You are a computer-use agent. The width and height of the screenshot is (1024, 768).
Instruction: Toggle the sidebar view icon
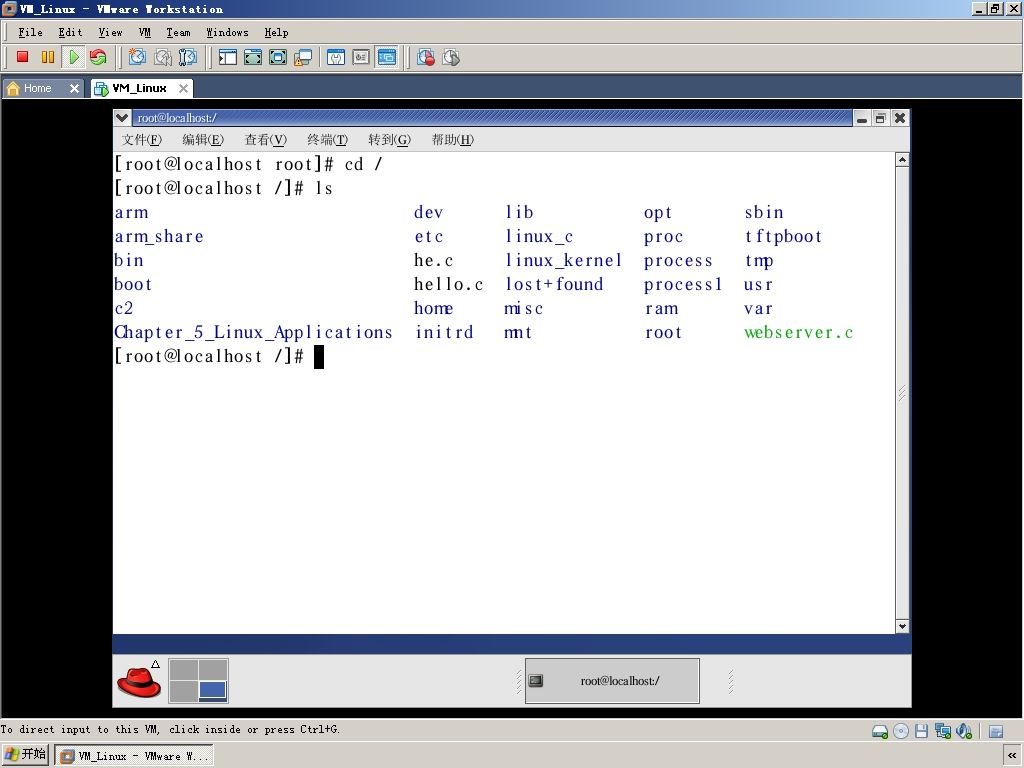[x=227, y=57]
